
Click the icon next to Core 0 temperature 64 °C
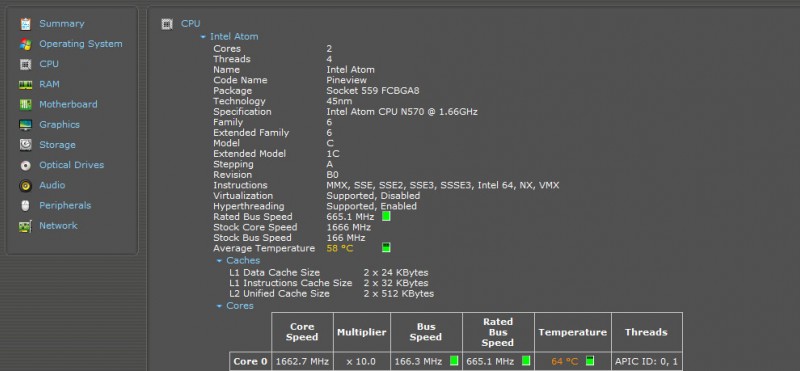(x=590, y=361)
